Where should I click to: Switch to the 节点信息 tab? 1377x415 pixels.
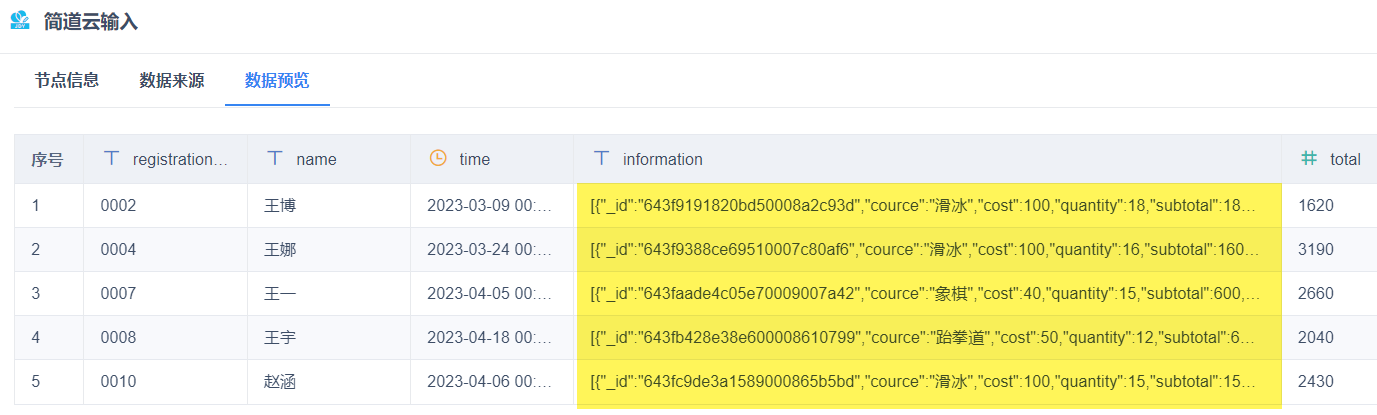click(66, 81)
